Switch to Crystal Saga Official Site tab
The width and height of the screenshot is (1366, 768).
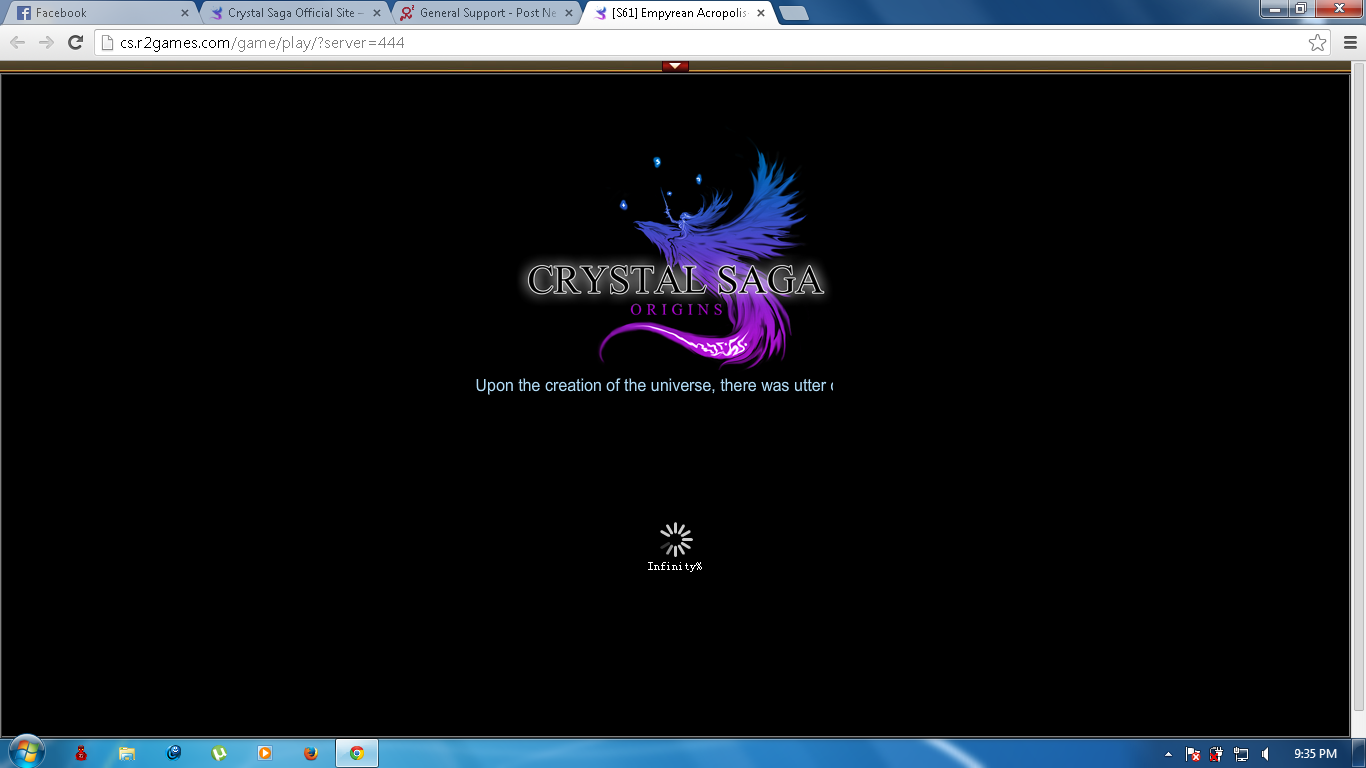pos(290,13)
